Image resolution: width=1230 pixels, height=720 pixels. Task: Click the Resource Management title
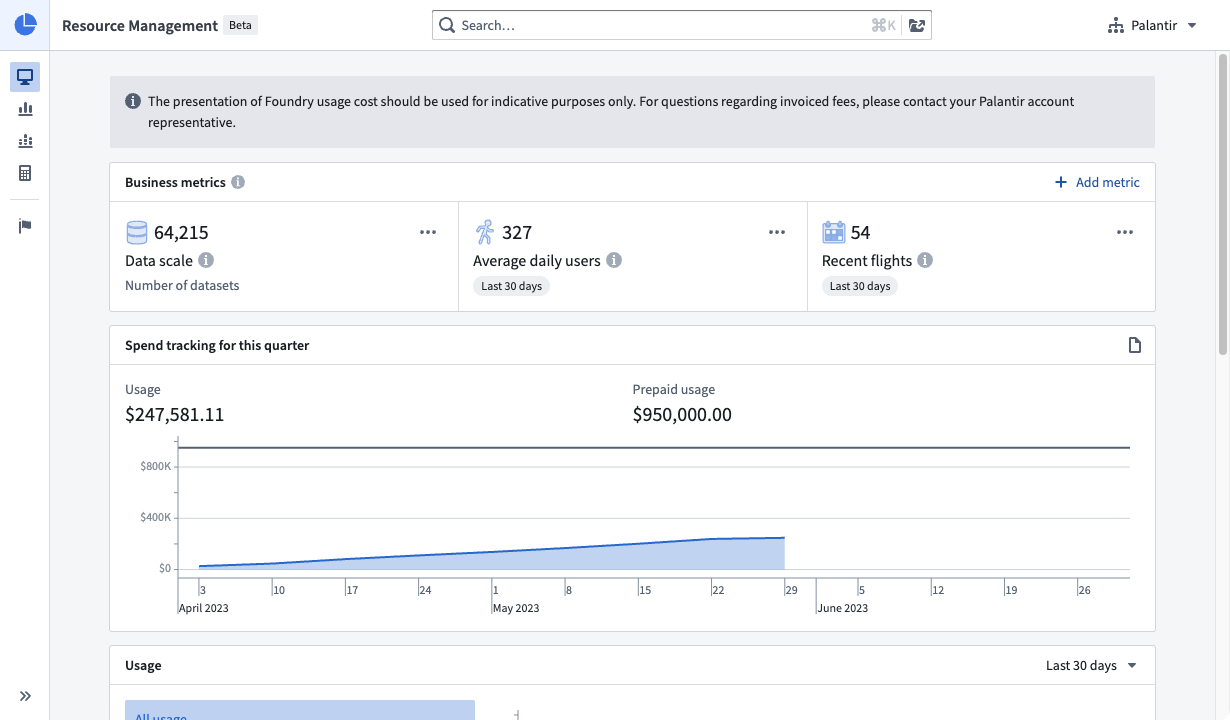point(140,25)
